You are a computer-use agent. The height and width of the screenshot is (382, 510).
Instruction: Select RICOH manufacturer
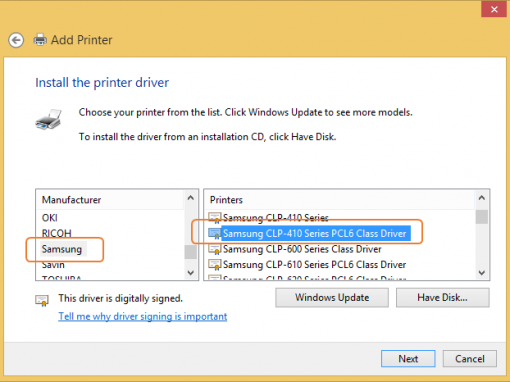(57, 233)
